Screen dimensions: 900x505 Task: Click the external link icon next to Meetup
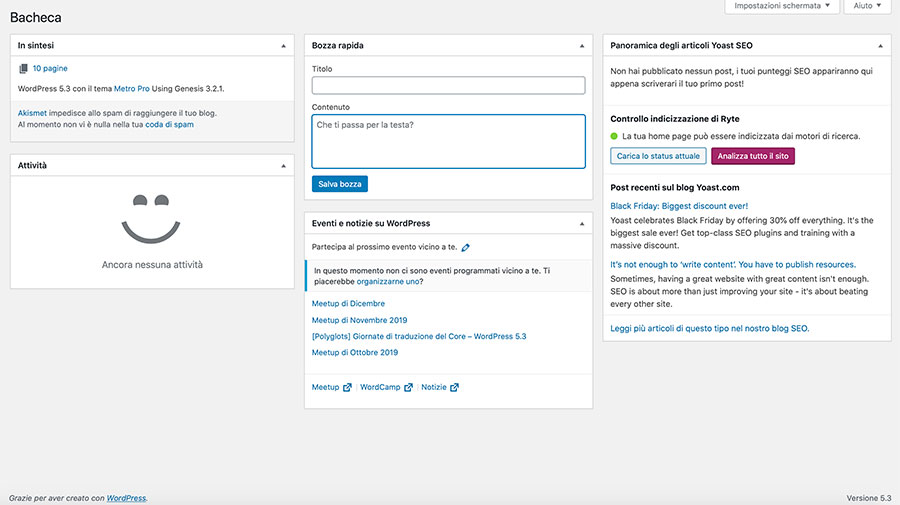tap(348, 387)
